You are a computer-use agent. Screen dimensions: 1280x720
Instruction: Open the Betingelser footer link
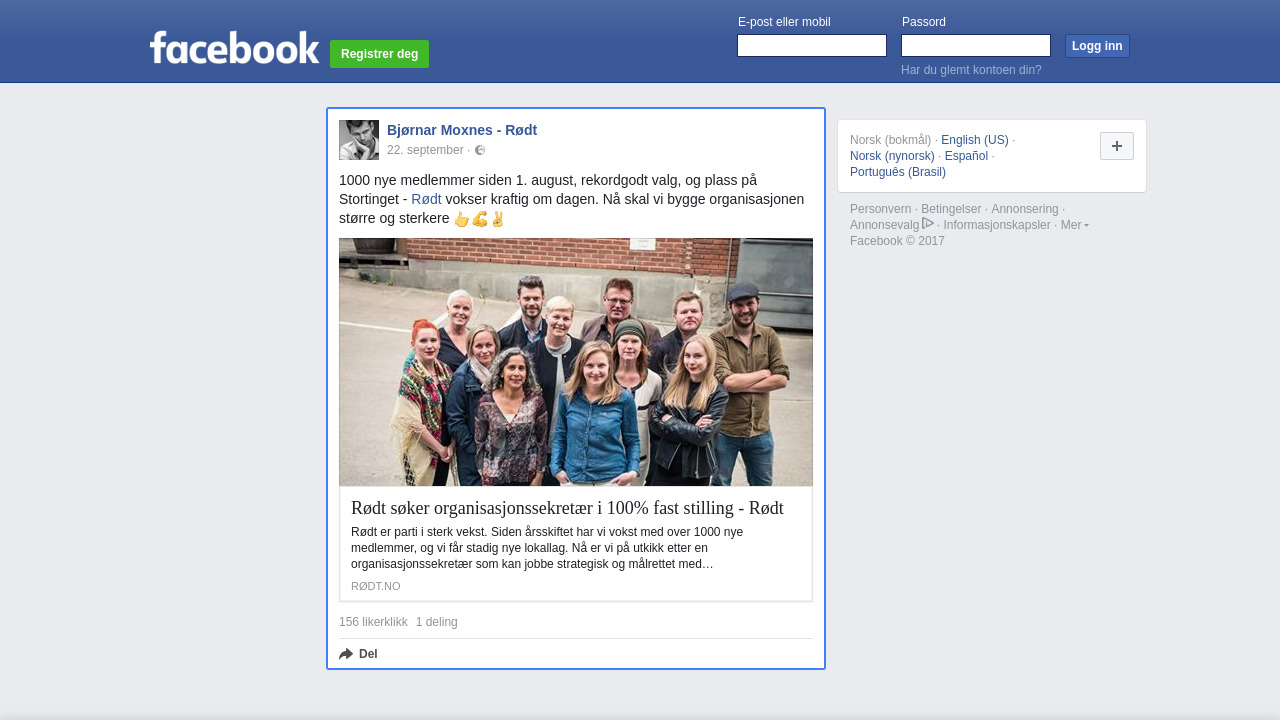pyautogui.click(x=951, y=209)
